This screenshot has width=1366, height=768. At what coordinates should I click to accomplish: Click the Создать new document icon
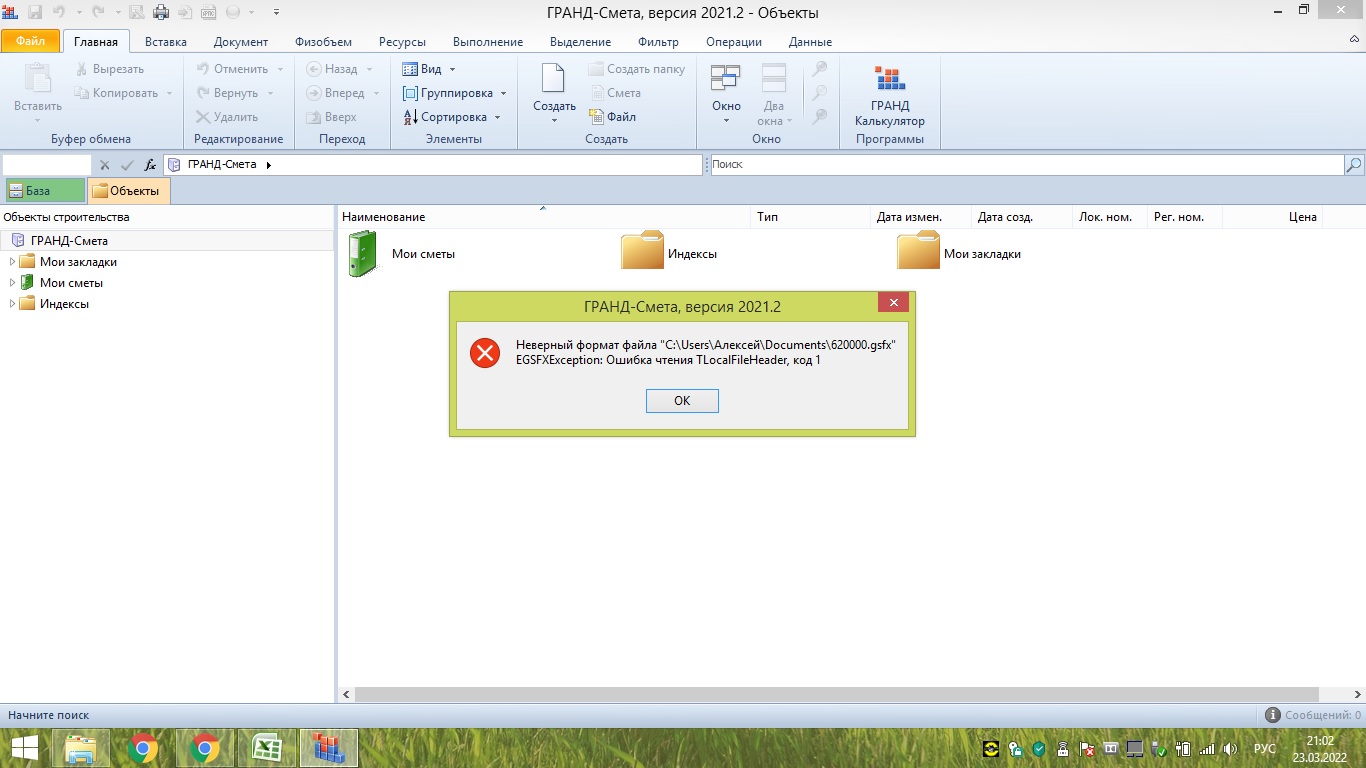[x=554, y=78]
